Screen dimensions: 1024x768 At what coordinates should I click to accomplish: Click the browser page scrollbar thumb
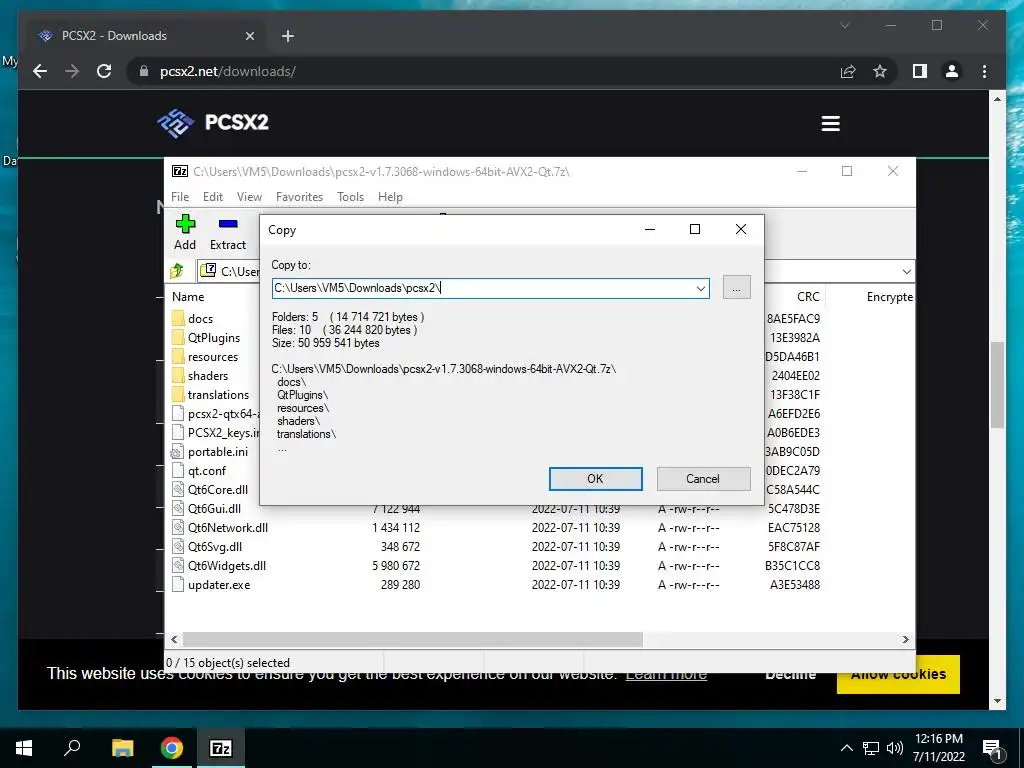997,384
